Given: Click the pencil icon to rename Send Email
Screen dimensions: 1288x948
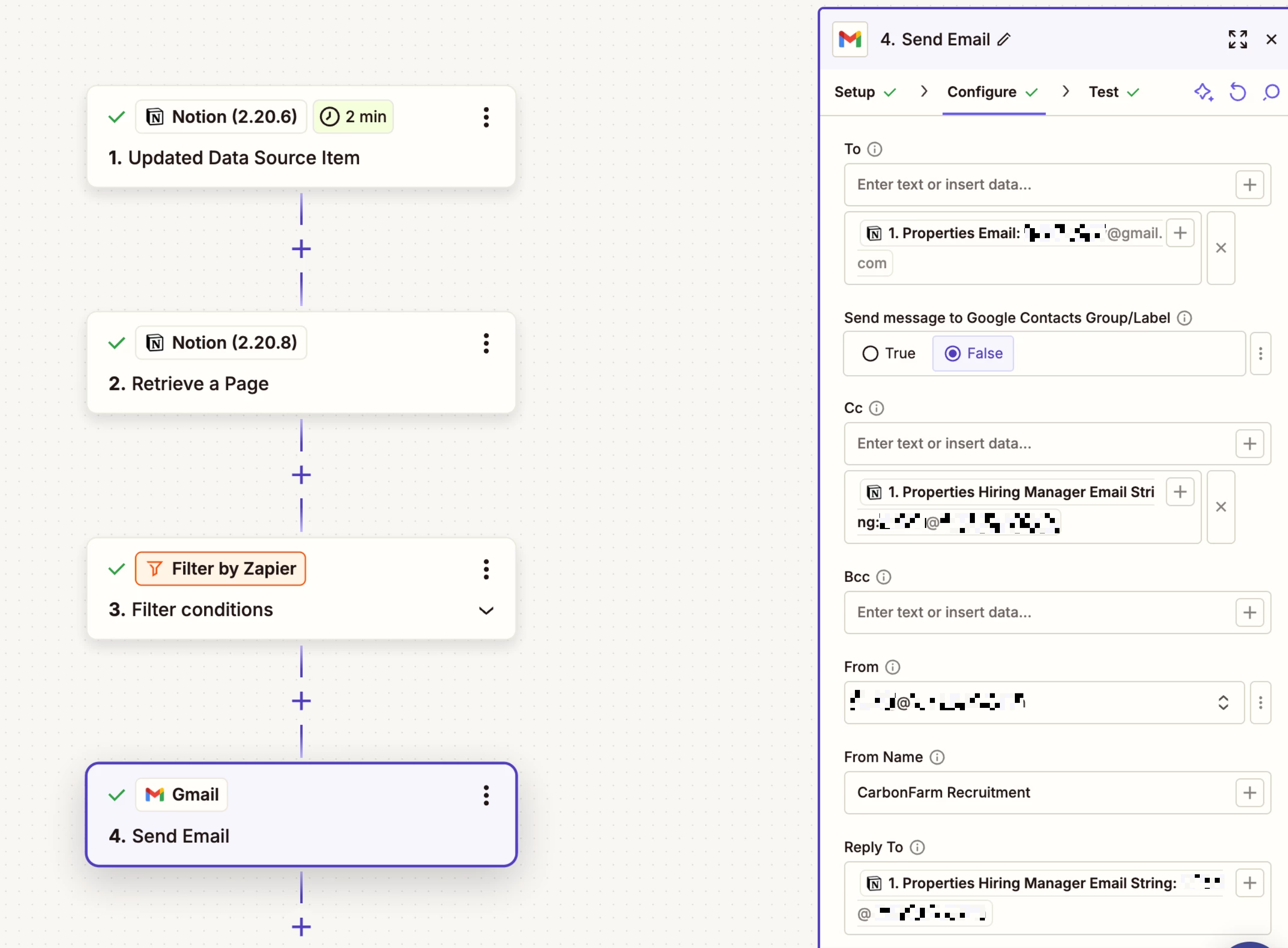Looking at the screenshot, I should tap(1004, 40).
